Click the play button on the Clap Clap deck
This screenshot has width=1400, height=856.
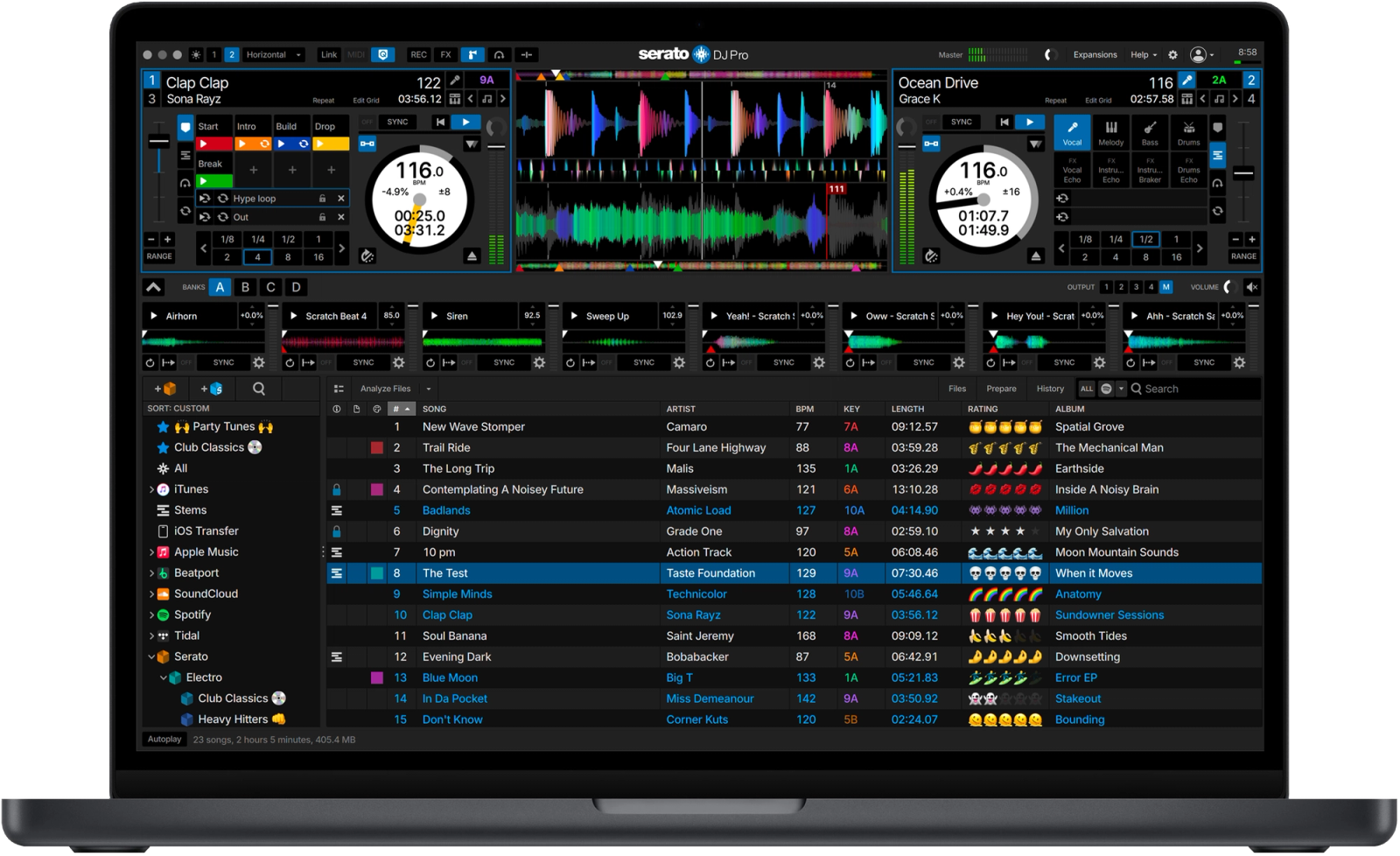pos(465,123)
